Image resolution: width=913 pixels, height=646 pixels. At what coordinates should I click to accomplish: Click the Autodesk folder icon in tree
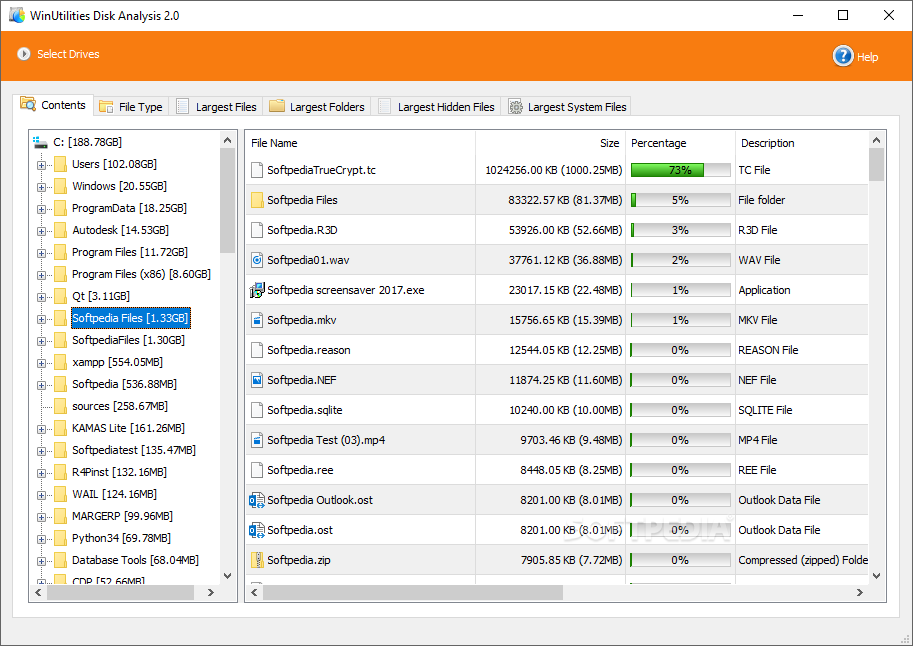(60, 230)
